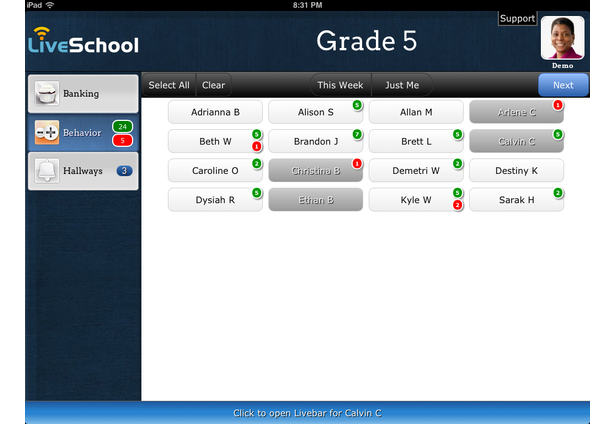This screenshot has height=424, width=615.
Task: Select all students
Action: pos(169,85)
